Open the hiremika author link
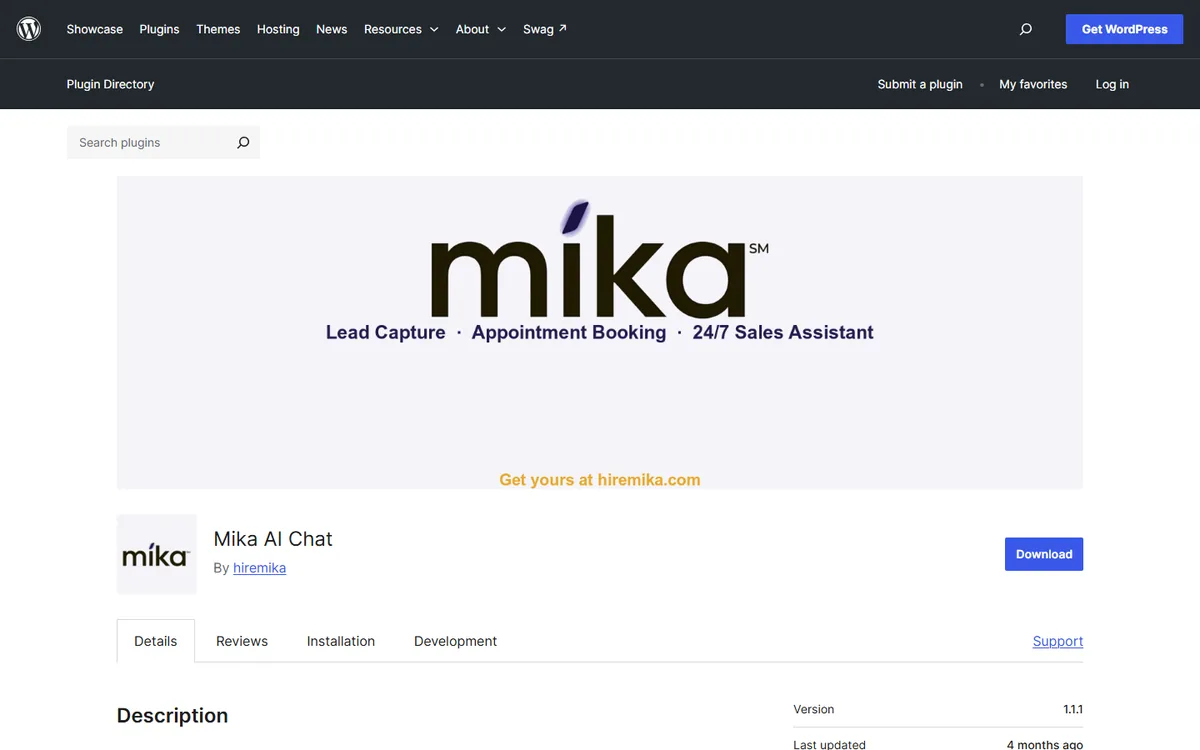 [259, 568]
